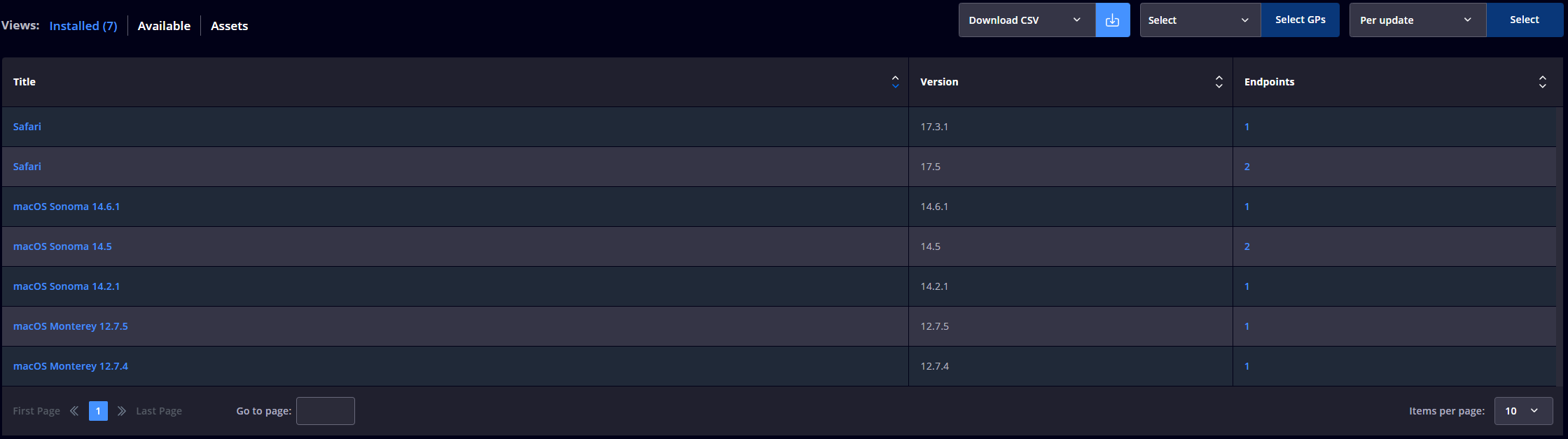Click endpoint count for macOS Sonoma 14.2.1
Viewport: 1568px width, 439px height.
(x=1247, y=286)
